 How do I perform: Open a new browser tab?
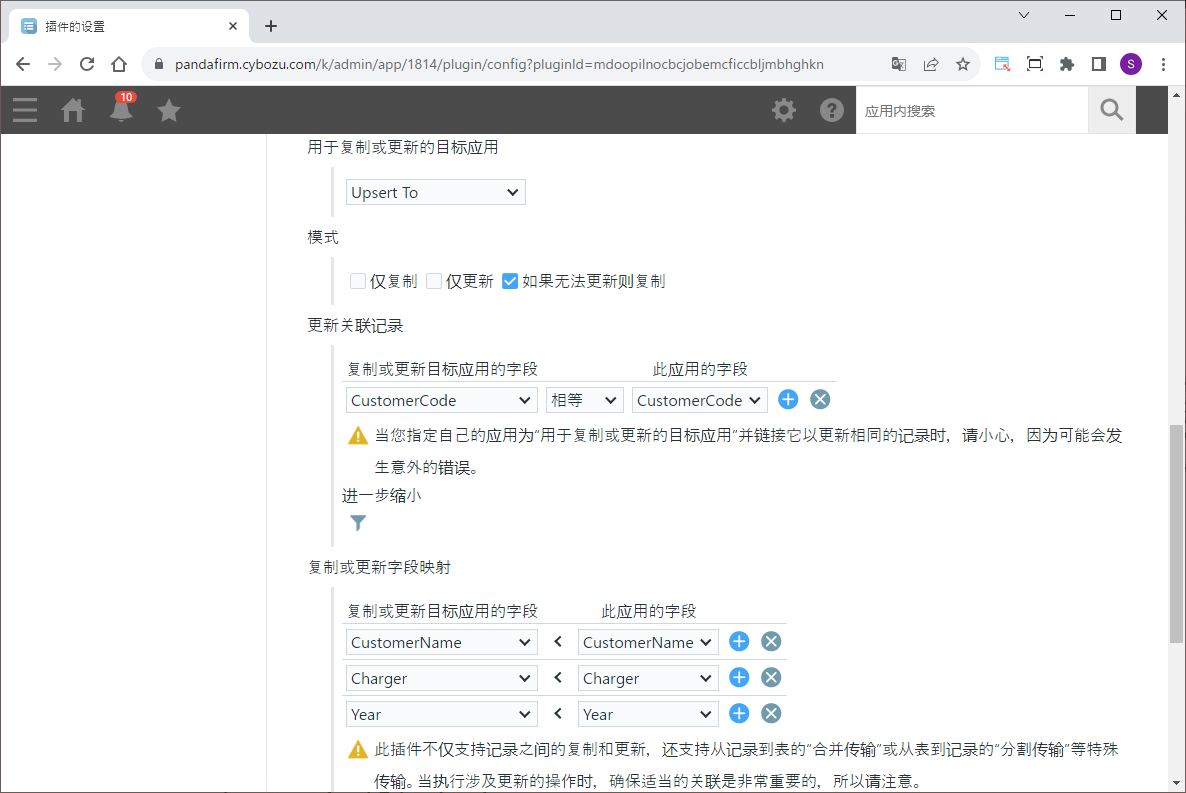point(271,26)
